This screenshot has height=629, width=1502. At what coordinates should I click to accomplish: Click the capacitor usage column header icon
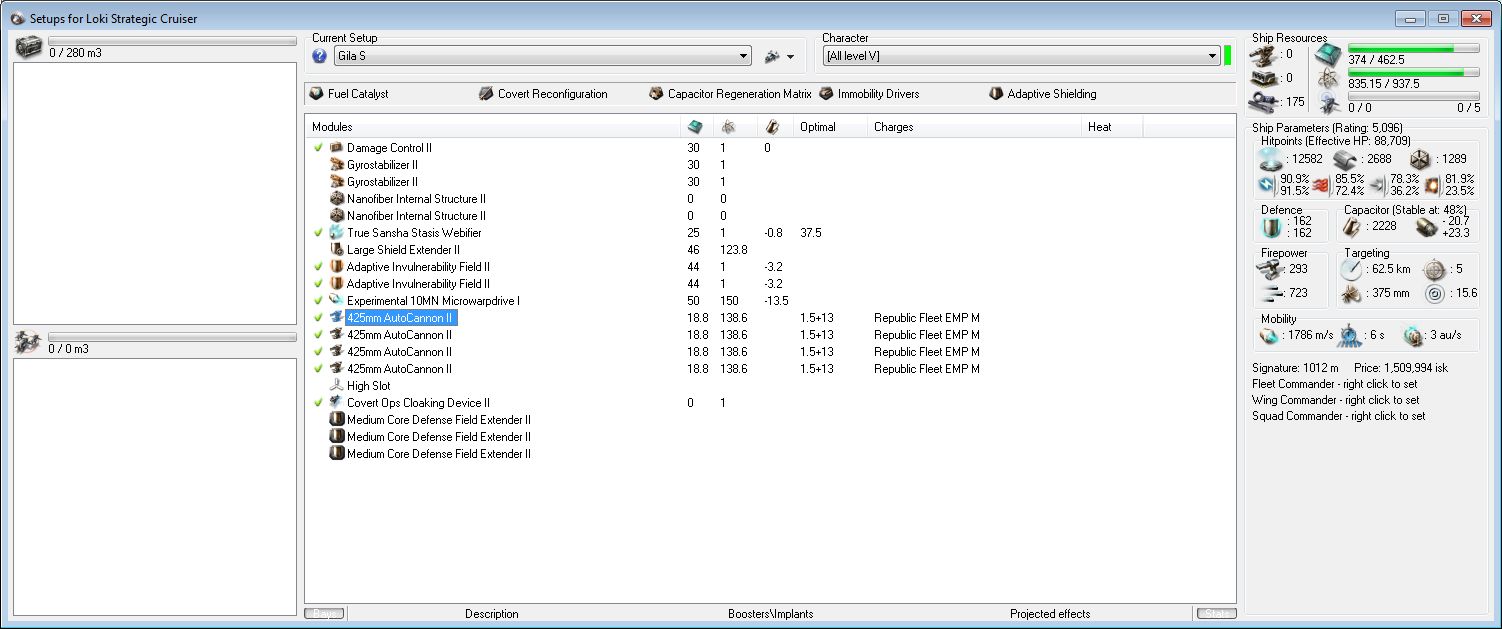[x=771, y=127]
